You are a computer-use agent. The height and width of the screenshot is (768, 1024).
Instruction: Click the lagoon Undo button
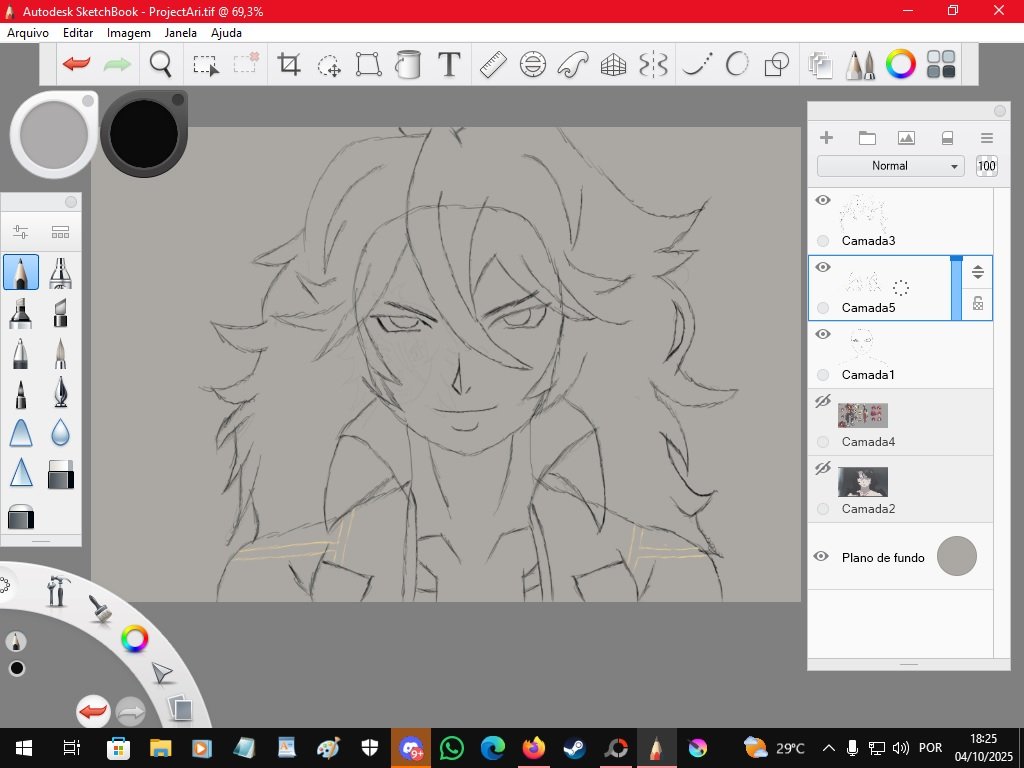coord(93,711)
